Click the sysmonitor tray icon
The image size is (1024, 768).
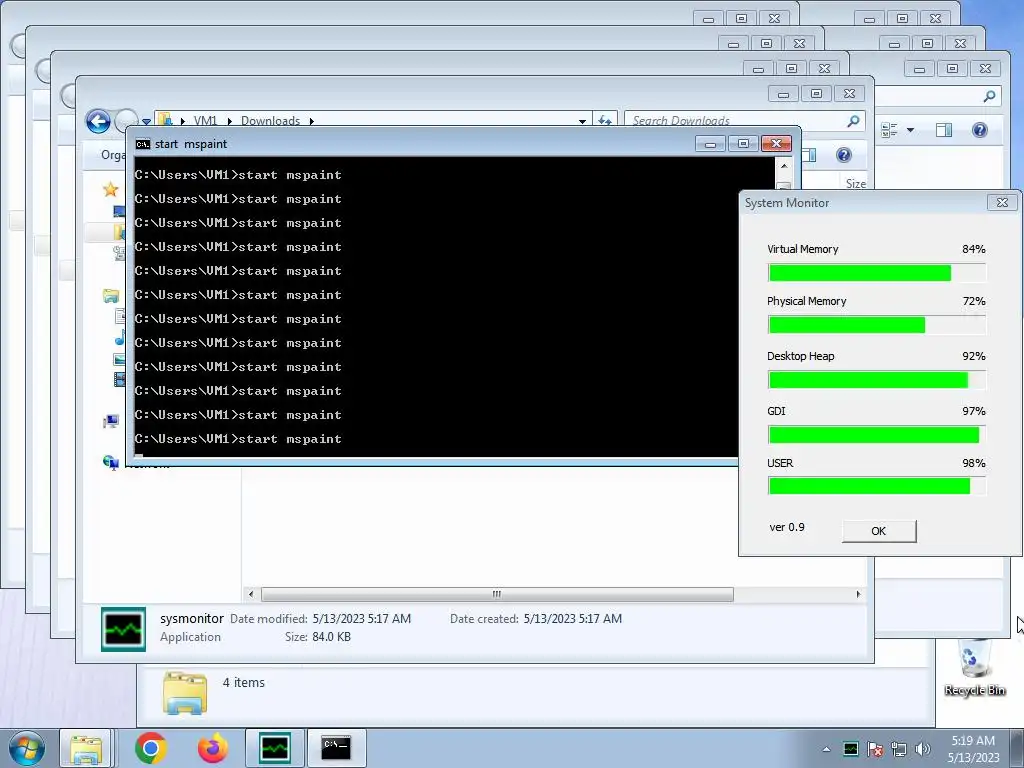coord(850,749)
